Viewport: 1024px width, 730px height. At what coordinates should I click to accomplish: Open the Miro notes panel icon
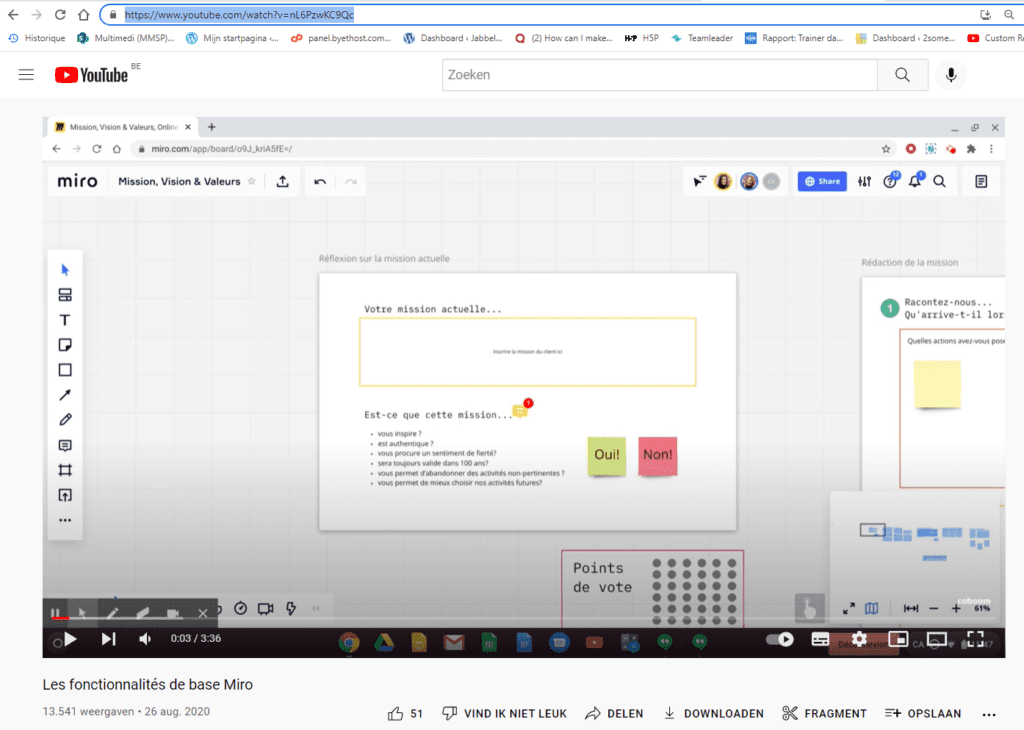click(981, 182)
